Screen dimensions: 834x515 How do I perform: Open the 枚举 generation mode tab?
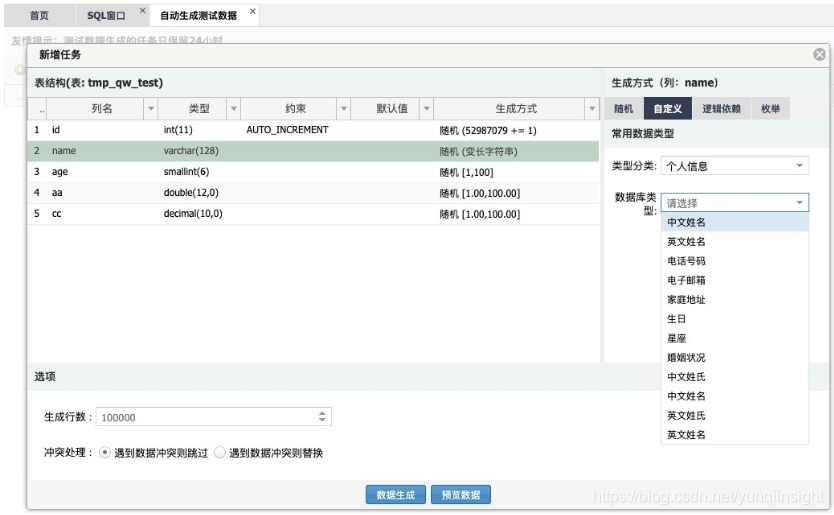(770, 109)
